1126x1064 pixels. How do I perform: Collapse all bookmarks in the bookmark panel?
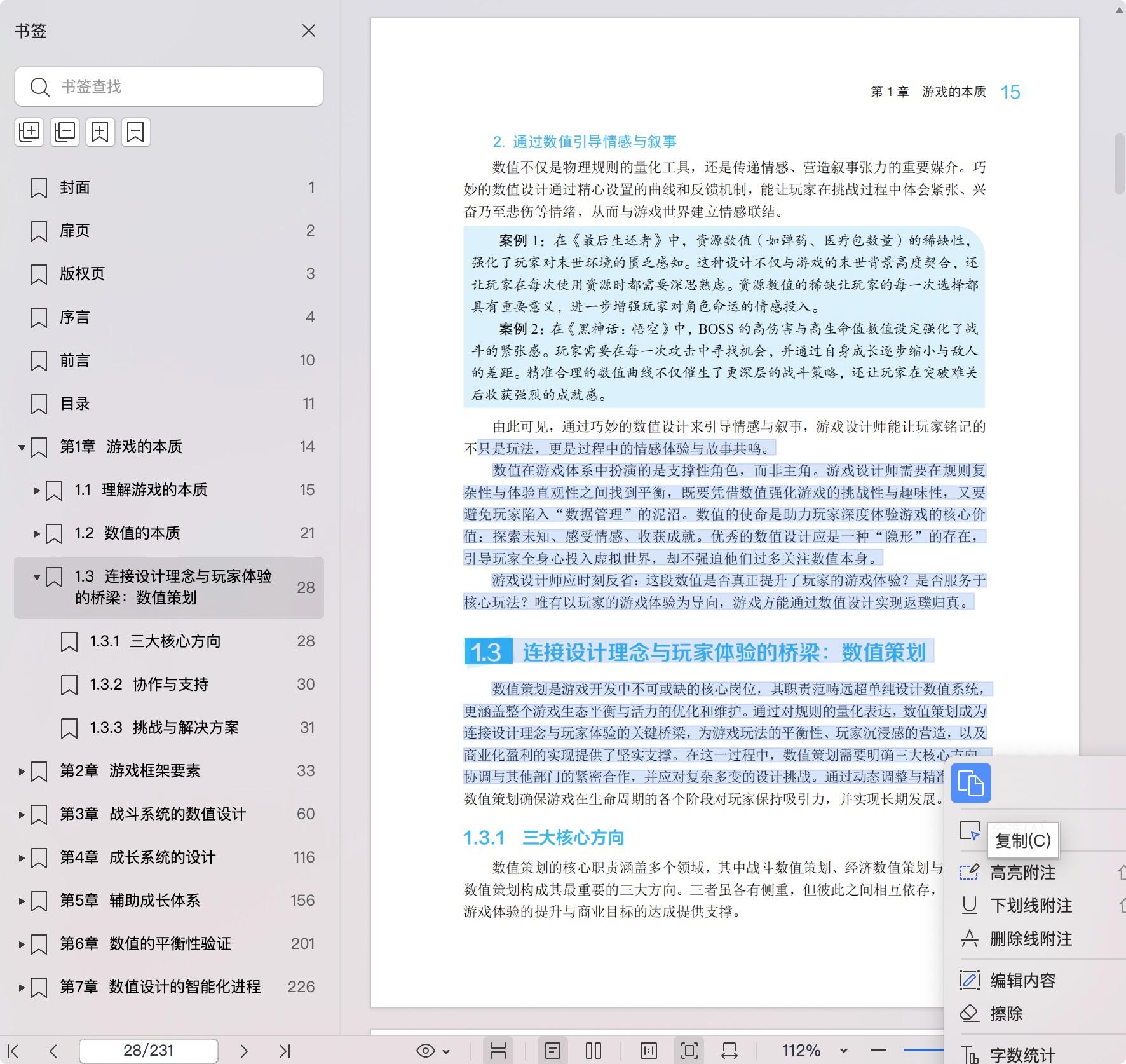64,132
